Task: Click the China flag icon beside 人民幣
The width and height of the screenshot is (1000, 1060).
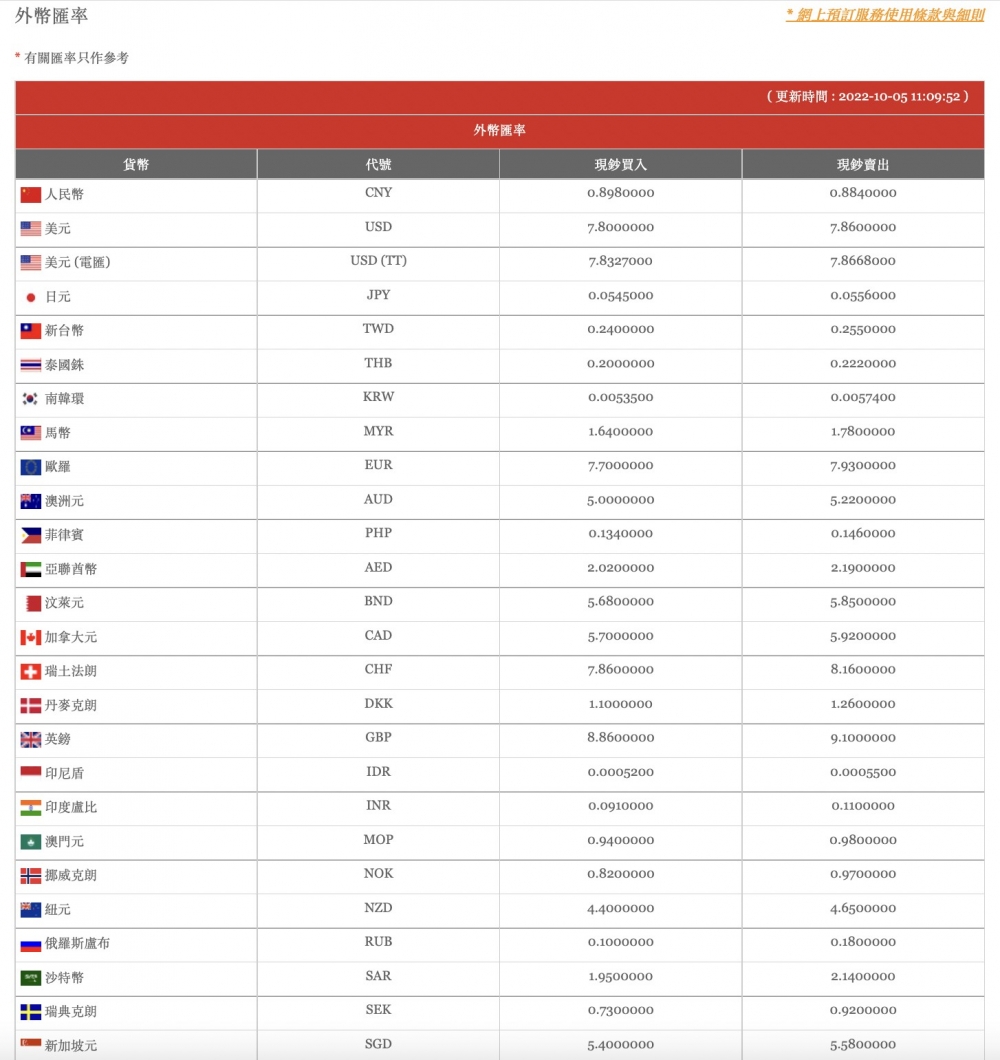Action: pyautogui.click(x=31, y=194)
